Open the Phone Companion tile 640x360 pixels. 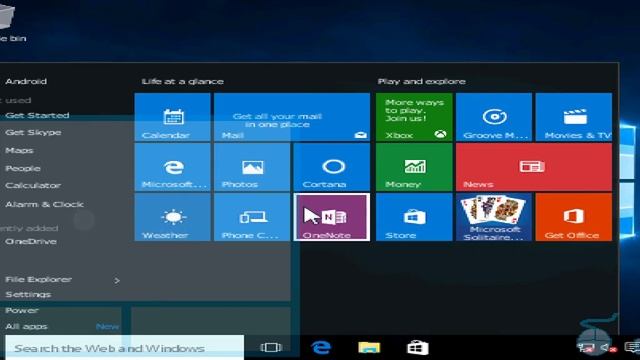click(x=252, y=217)
